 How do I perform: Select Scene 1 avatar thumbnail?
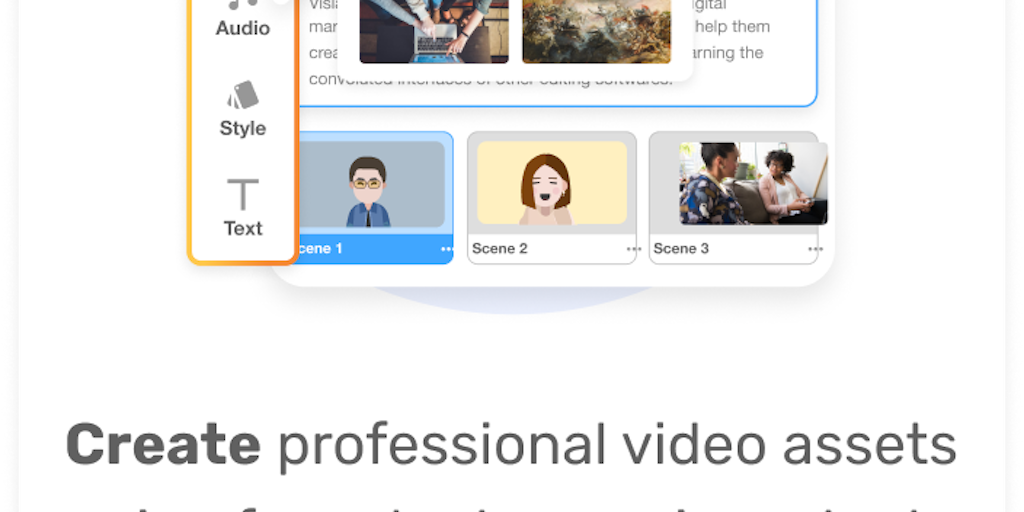point(370,184)
